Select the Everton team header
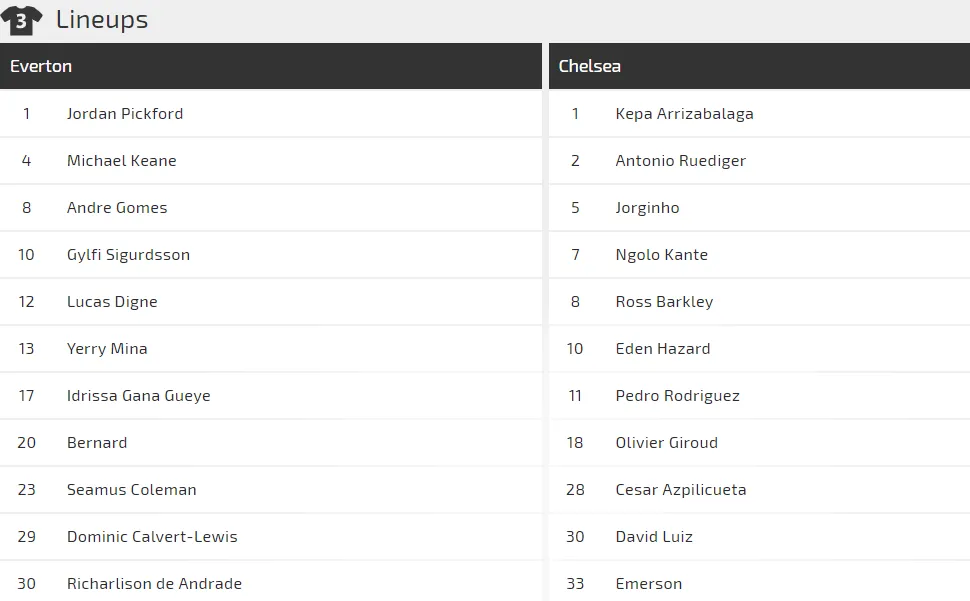This screenshot has height=601, width=970. tap(41, 66)
